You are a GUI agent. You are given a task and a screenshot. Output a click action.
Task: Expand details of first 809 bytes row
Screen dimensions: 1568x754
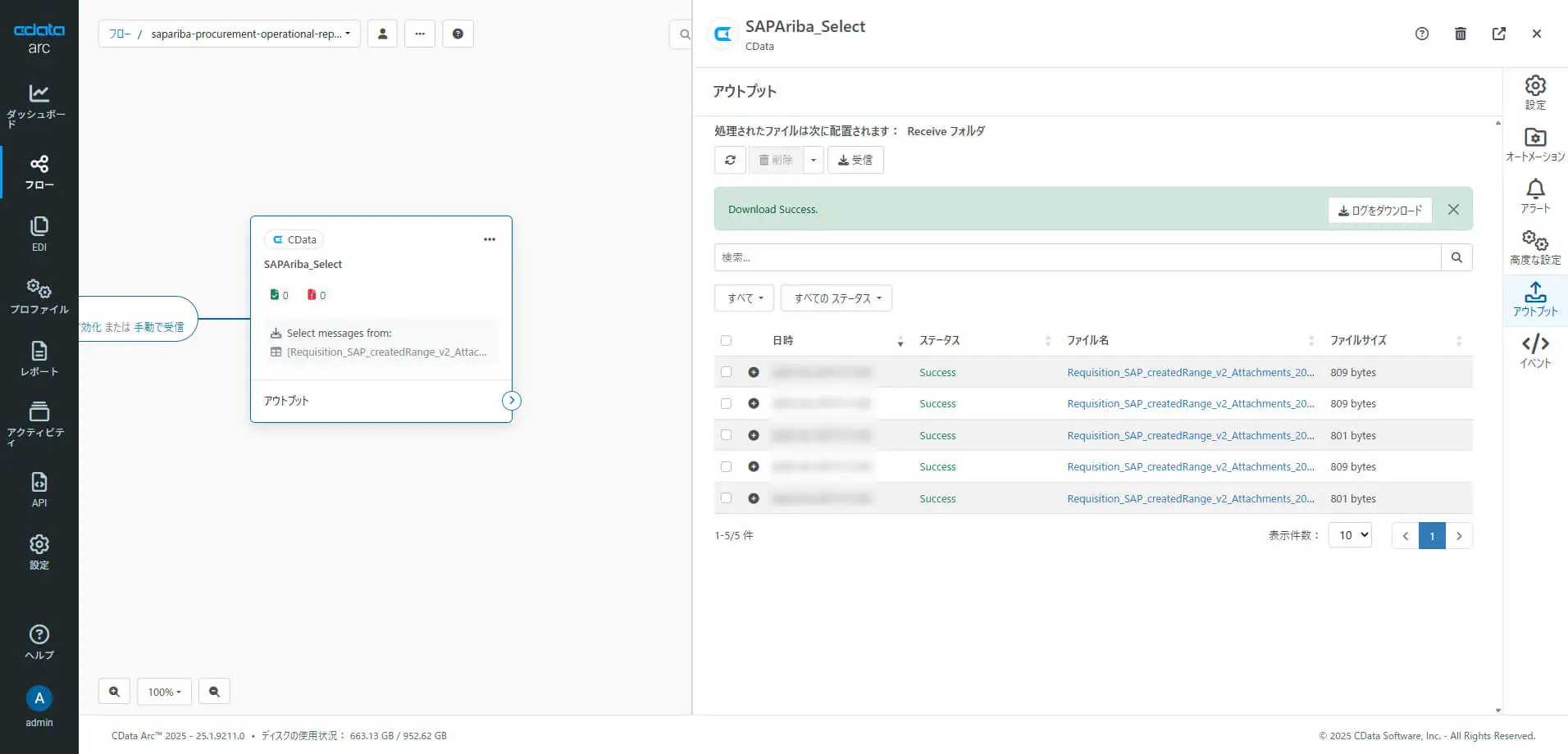[754, 372]
